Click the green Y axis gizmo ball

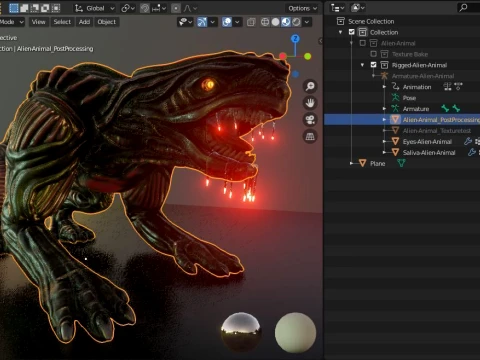(308, 56)
